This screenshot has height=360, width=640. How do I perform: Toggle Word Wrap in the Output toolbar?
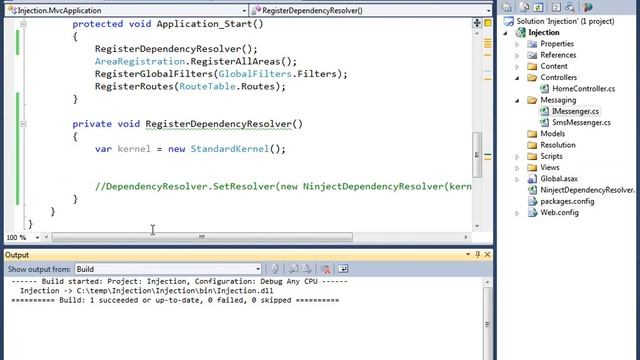click(343, 269)
